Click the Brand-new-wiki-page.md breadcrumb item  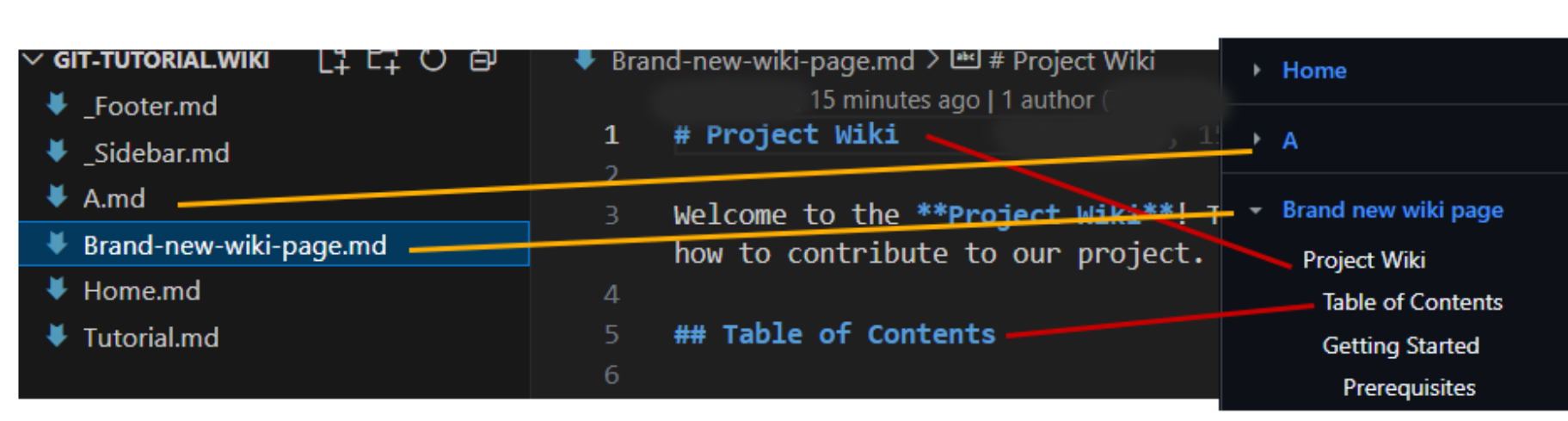pyautogui.click(x=762, y=61)
